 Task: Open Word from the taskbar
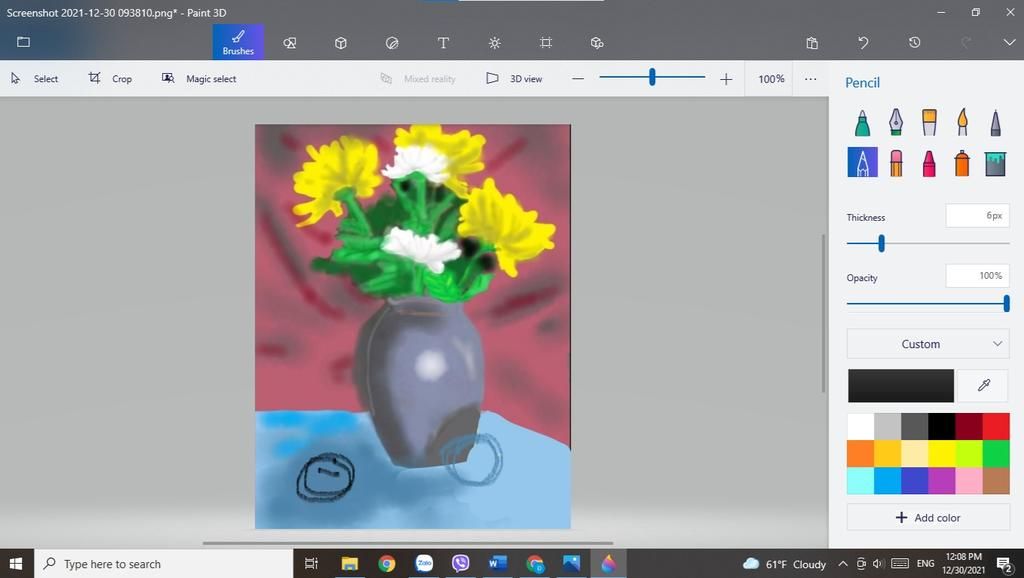click(498, 564)
